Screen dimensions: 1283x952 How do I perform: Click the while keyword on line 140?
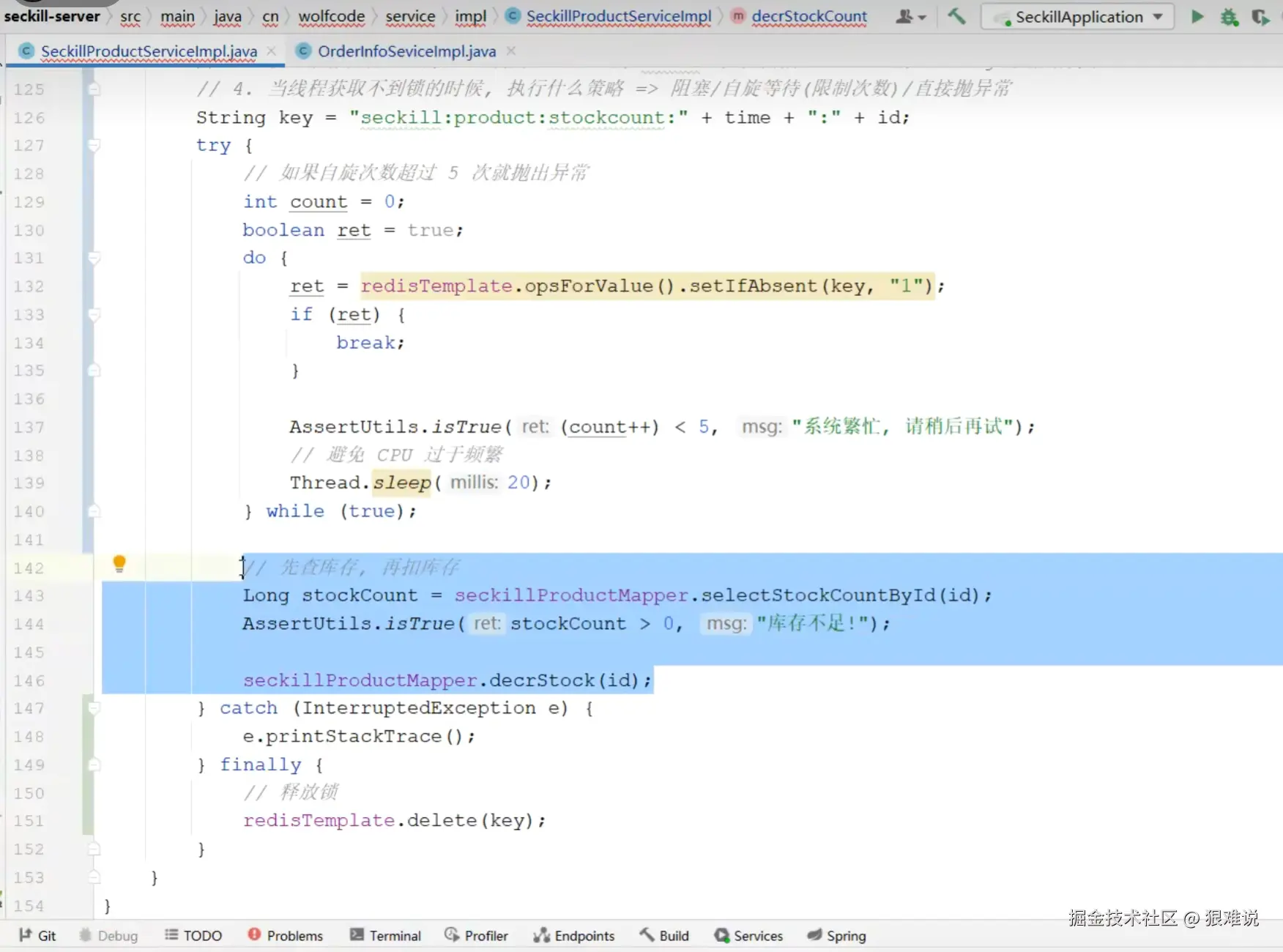[295, 511]
